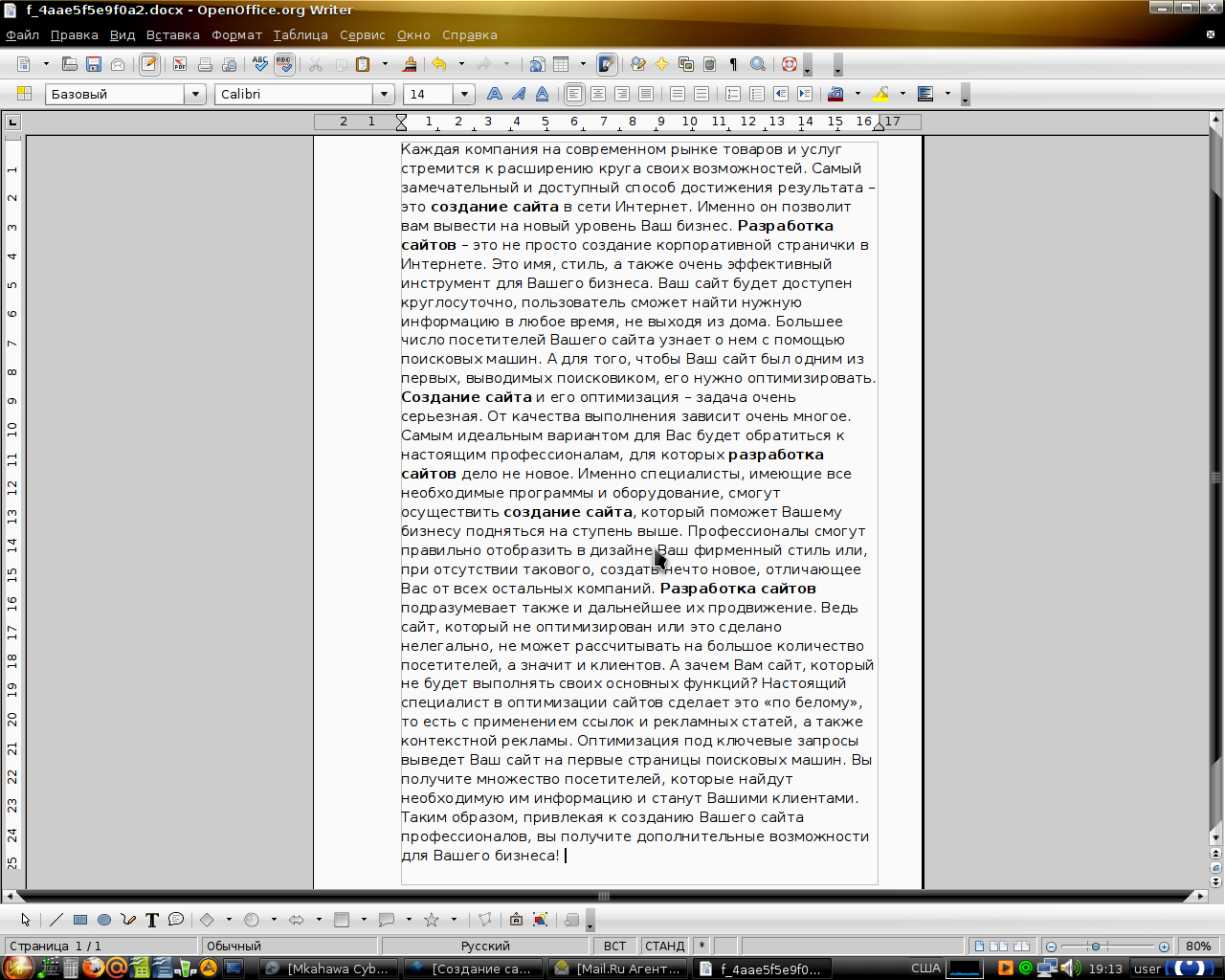Image resolution: width=1225 pixels, height=980 pixels.
Task: Open Data Sources
Action: [x=710, y=64]
